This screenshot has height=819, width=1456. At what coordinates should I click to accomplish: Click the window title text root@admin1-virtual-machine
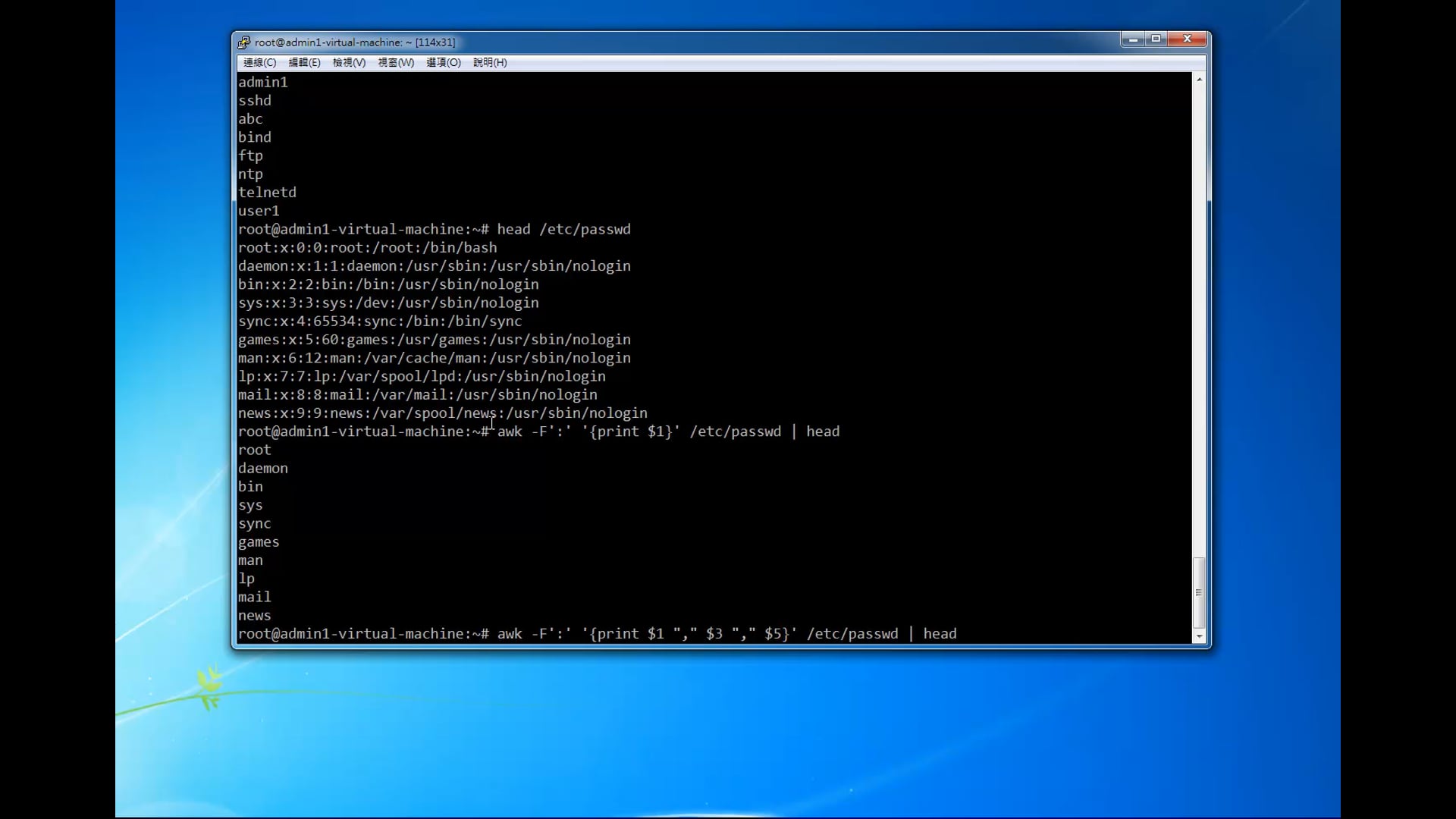354,42
